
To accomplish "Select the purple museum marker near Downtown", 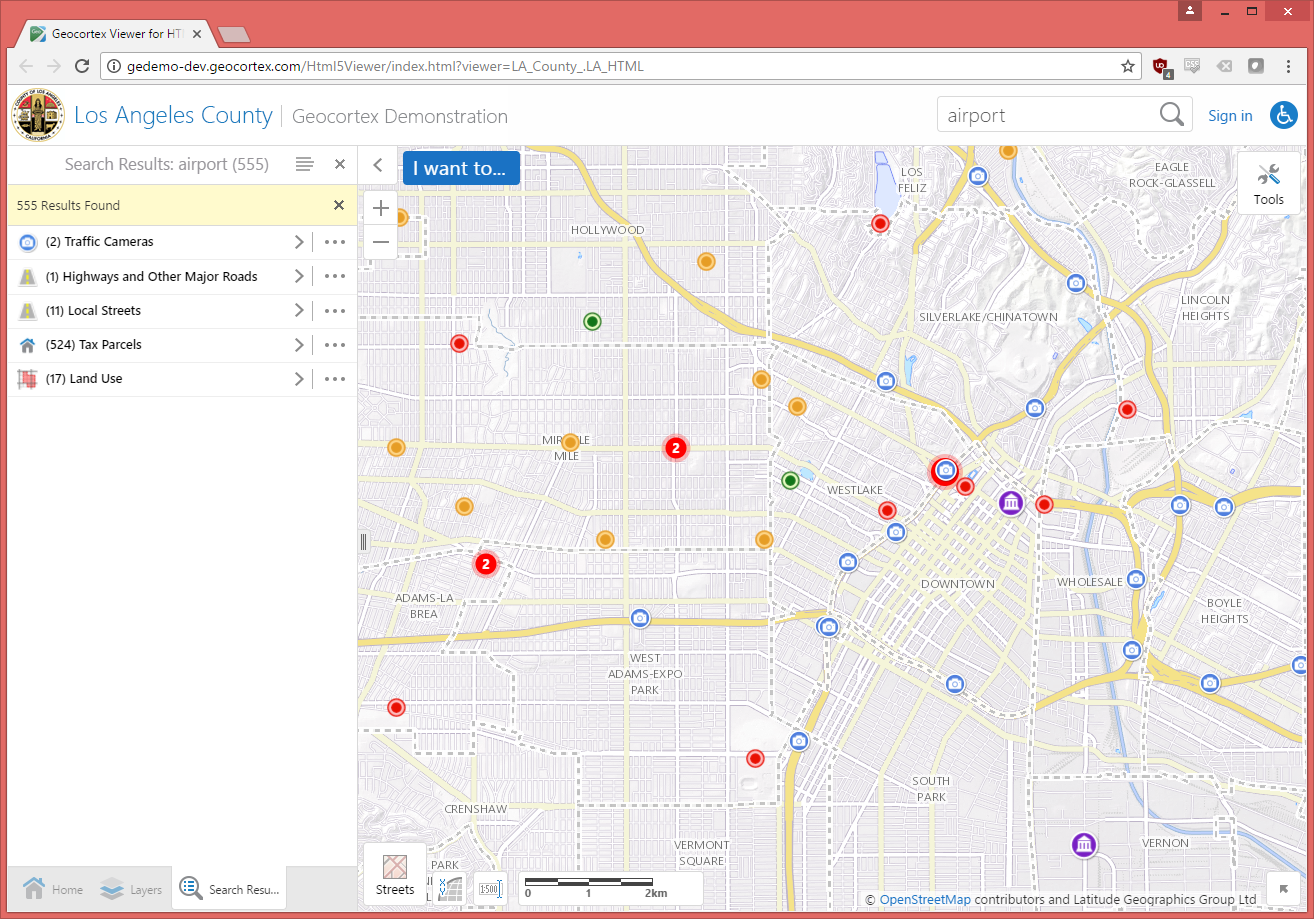I will (x=1011, y=502).
